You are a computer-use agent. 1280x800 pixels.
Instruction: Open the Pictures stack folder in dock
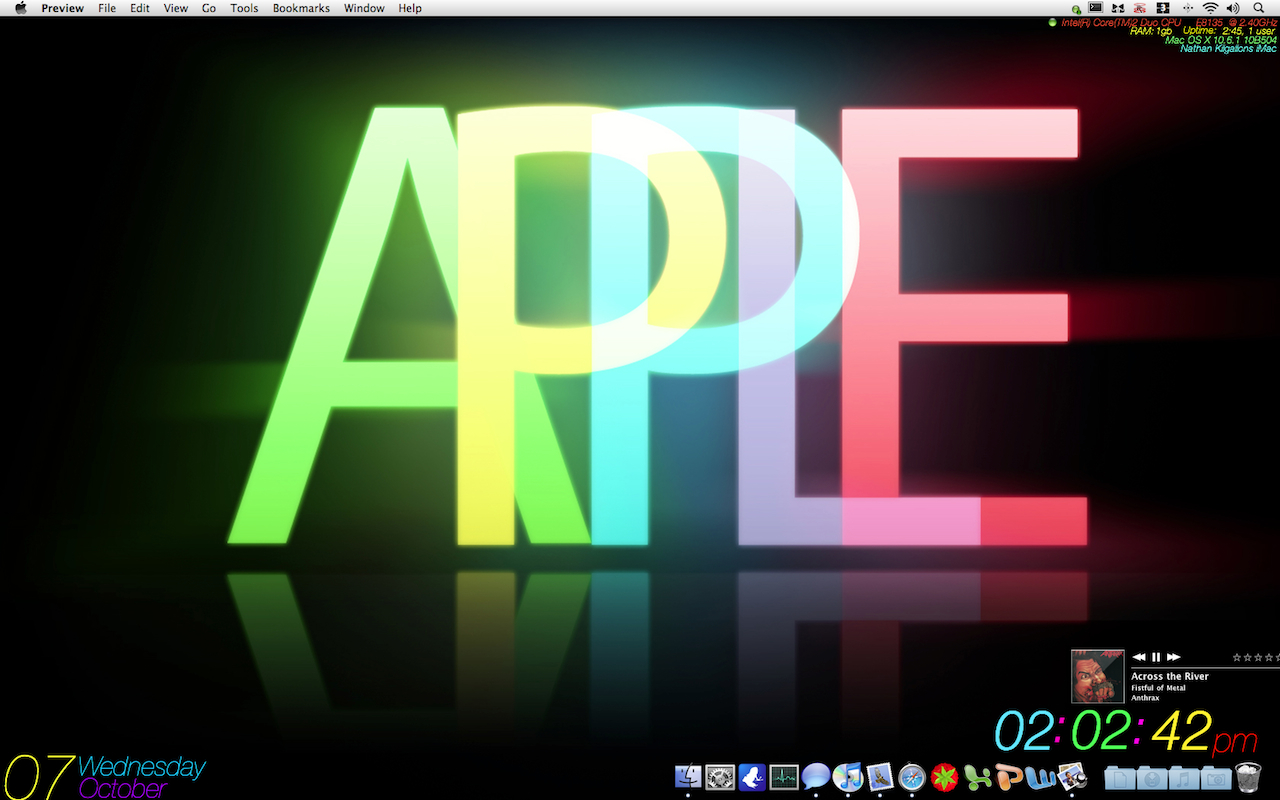1215,777
